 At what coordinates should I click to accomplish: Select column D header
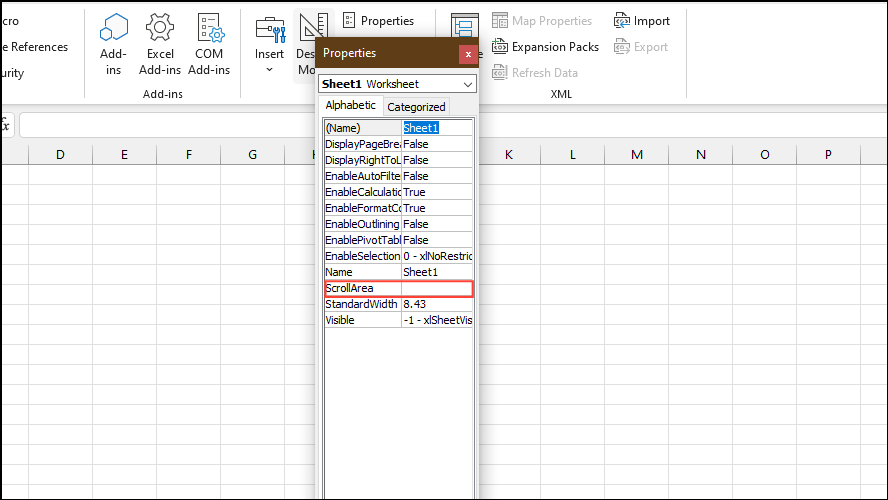60,155
